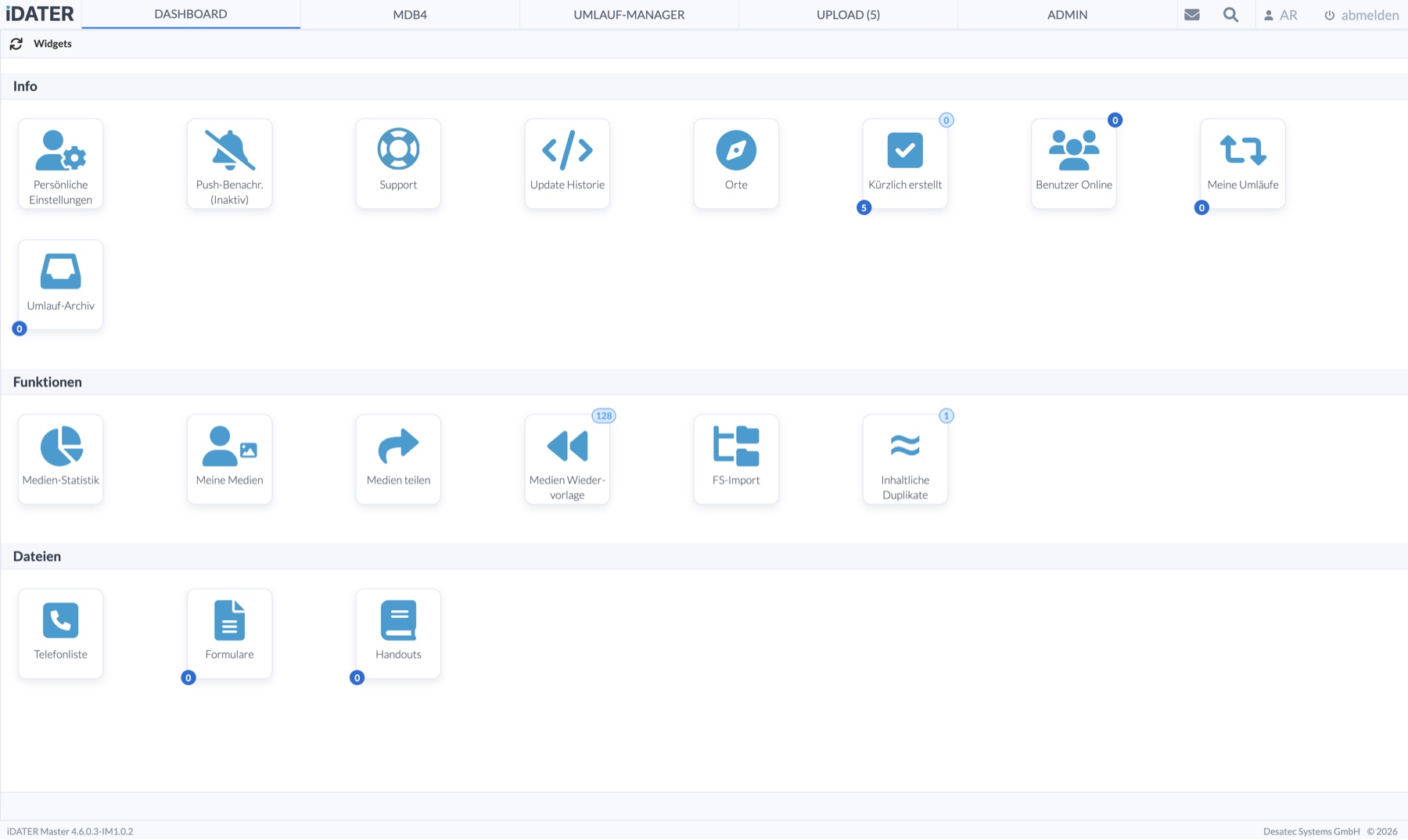Click the abmelden logout link
This screenshot has width=1408, height=840.
tap(1362, 15)
